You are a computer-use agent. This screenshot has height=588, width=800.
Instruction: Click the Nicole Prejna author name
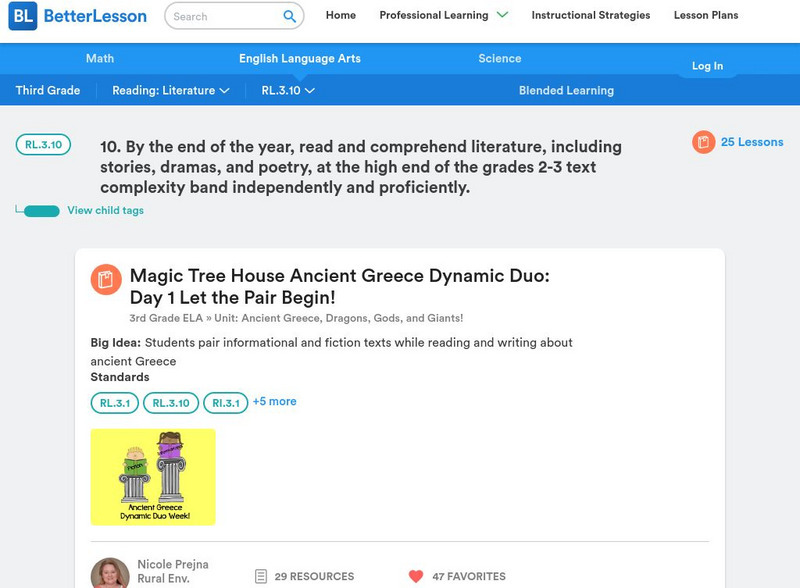pos(173,564)
